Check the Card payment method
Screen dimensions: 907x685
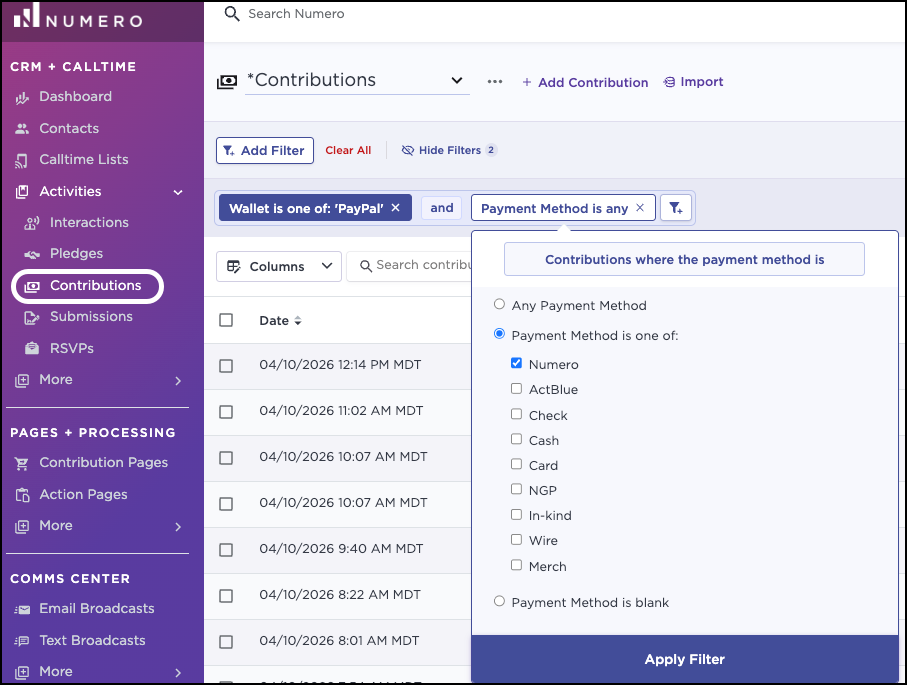517,464
